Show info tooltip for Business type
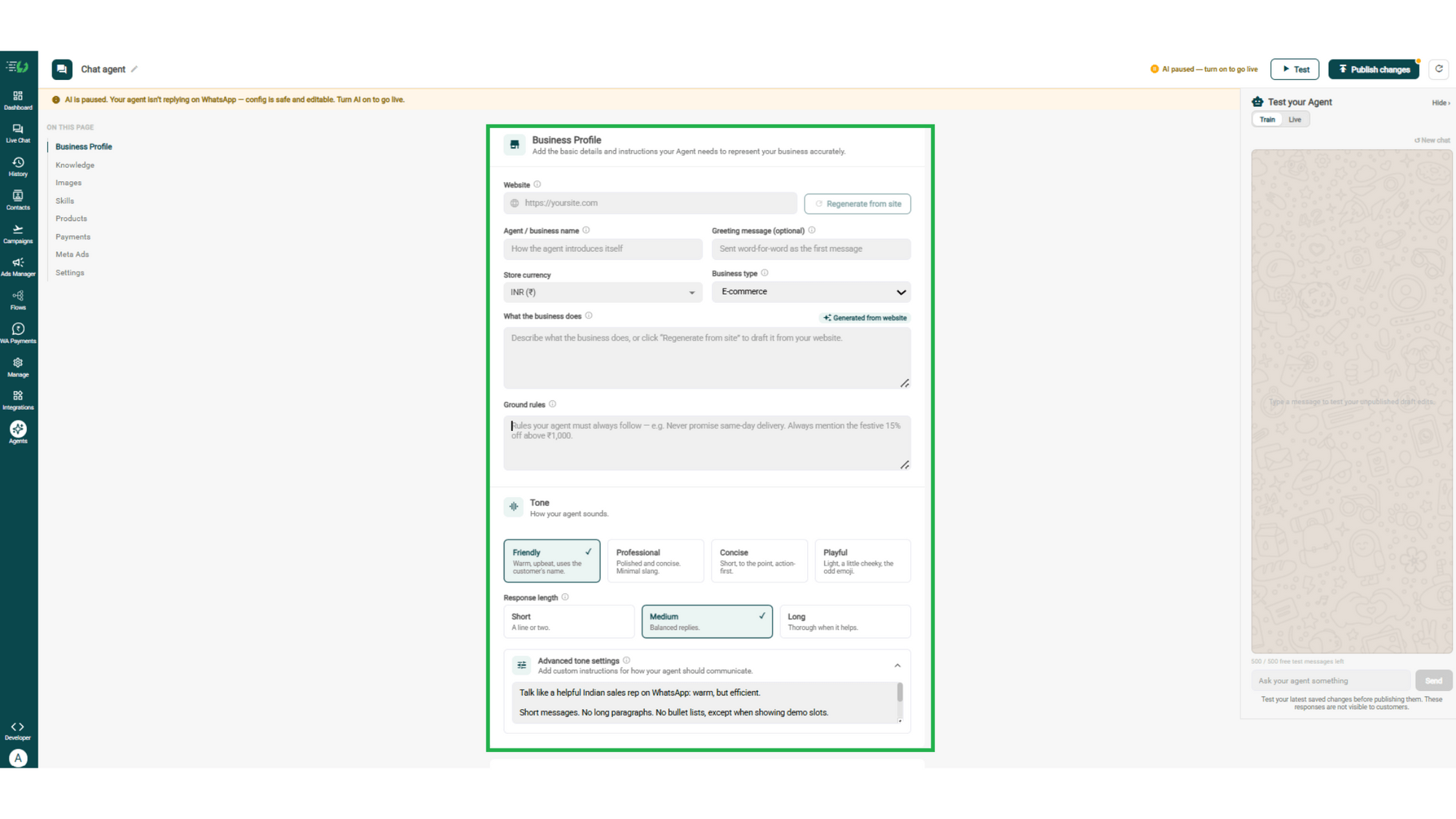 (x=764, y=274)
